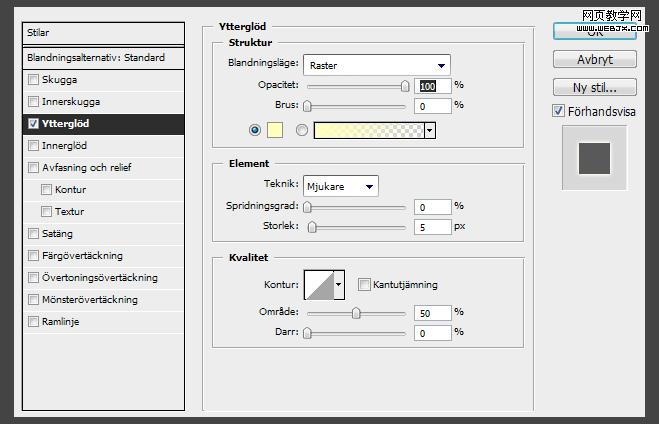Expand the Kontur picker dropdown arrow
Image resolution: width=659 pixels, height=424 pixels.
339,284
